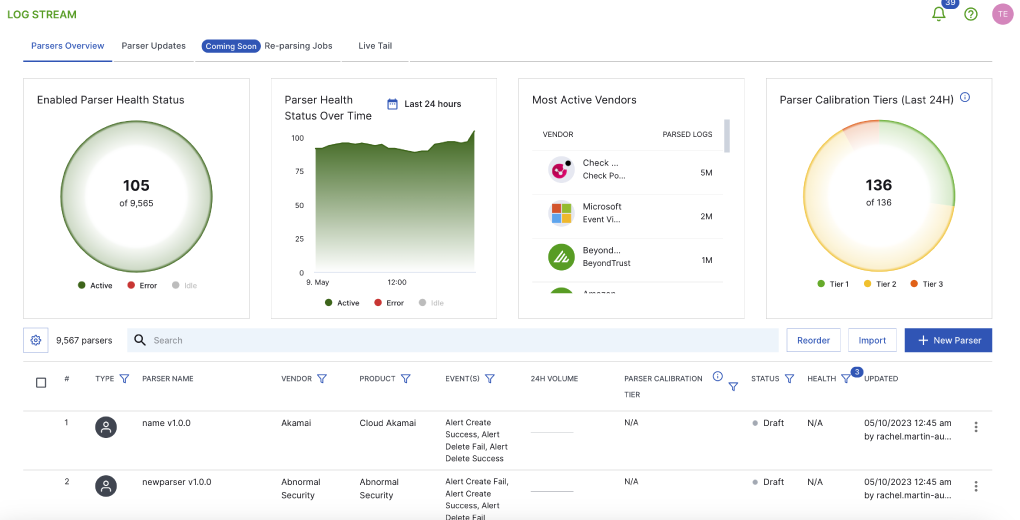Screen dimensions: 1020x520
Task: Click the magnifier search icon
Action: (140, 340)
